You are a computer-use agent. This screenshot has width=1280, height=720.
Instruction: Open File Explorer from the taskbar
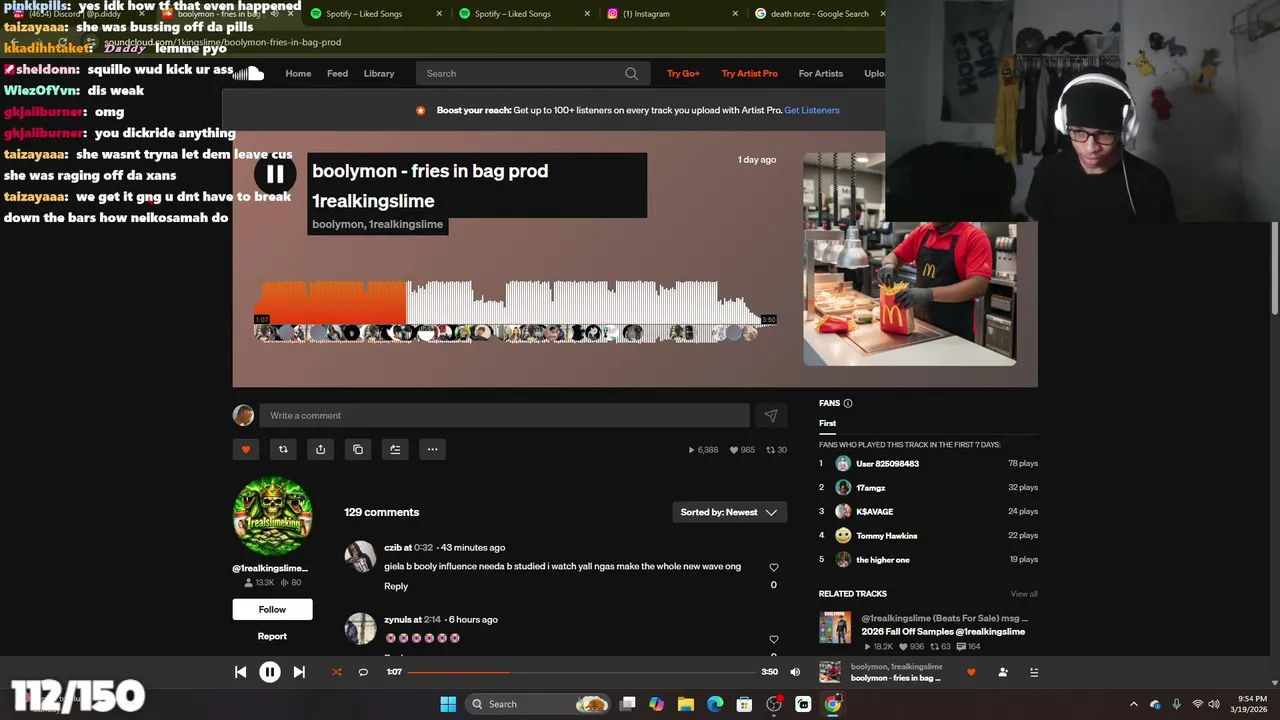(x=685, y=704)
